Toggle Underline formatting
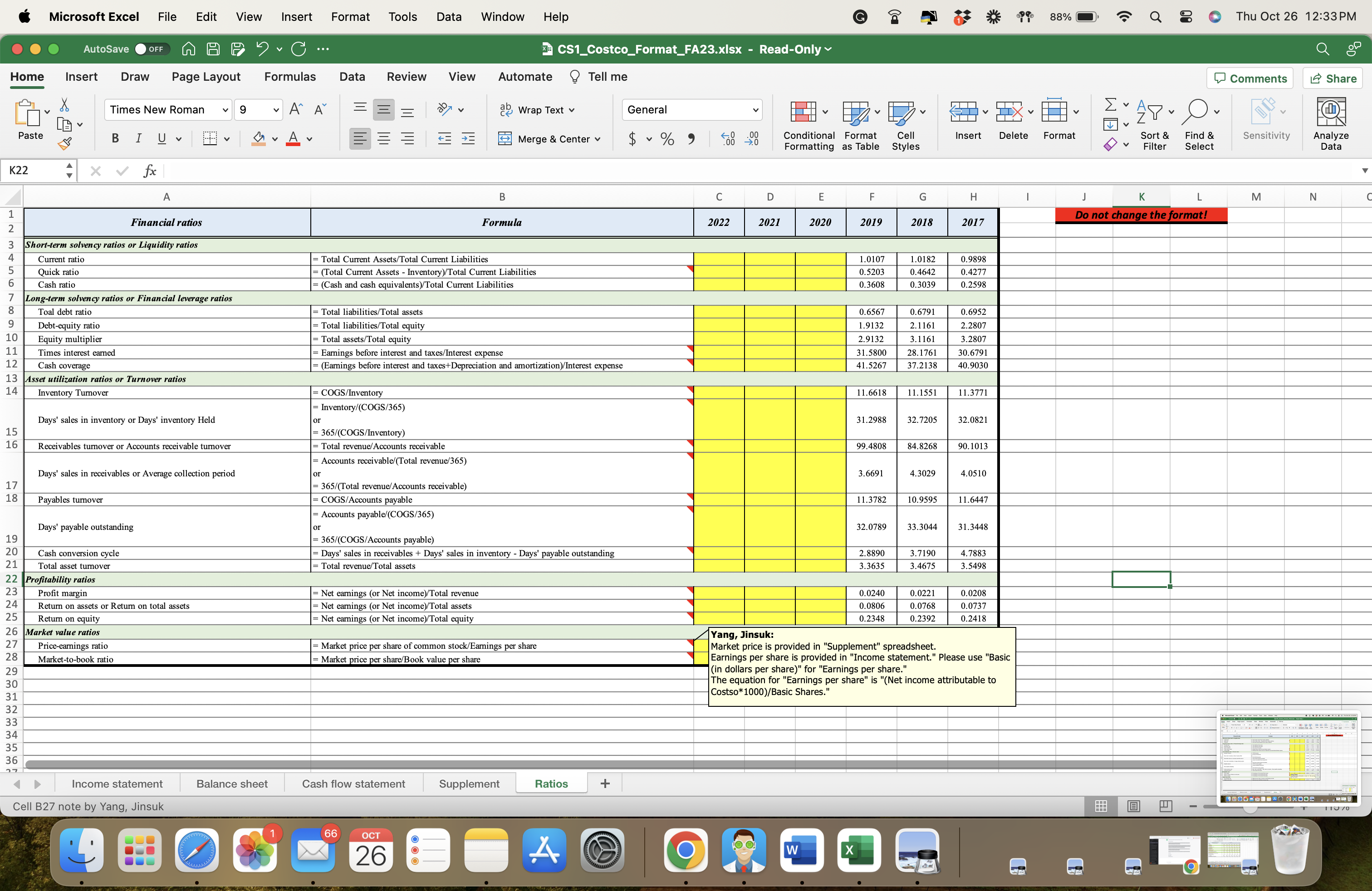The width and height of the screenshot is (1372, 891). coord(162,139)
